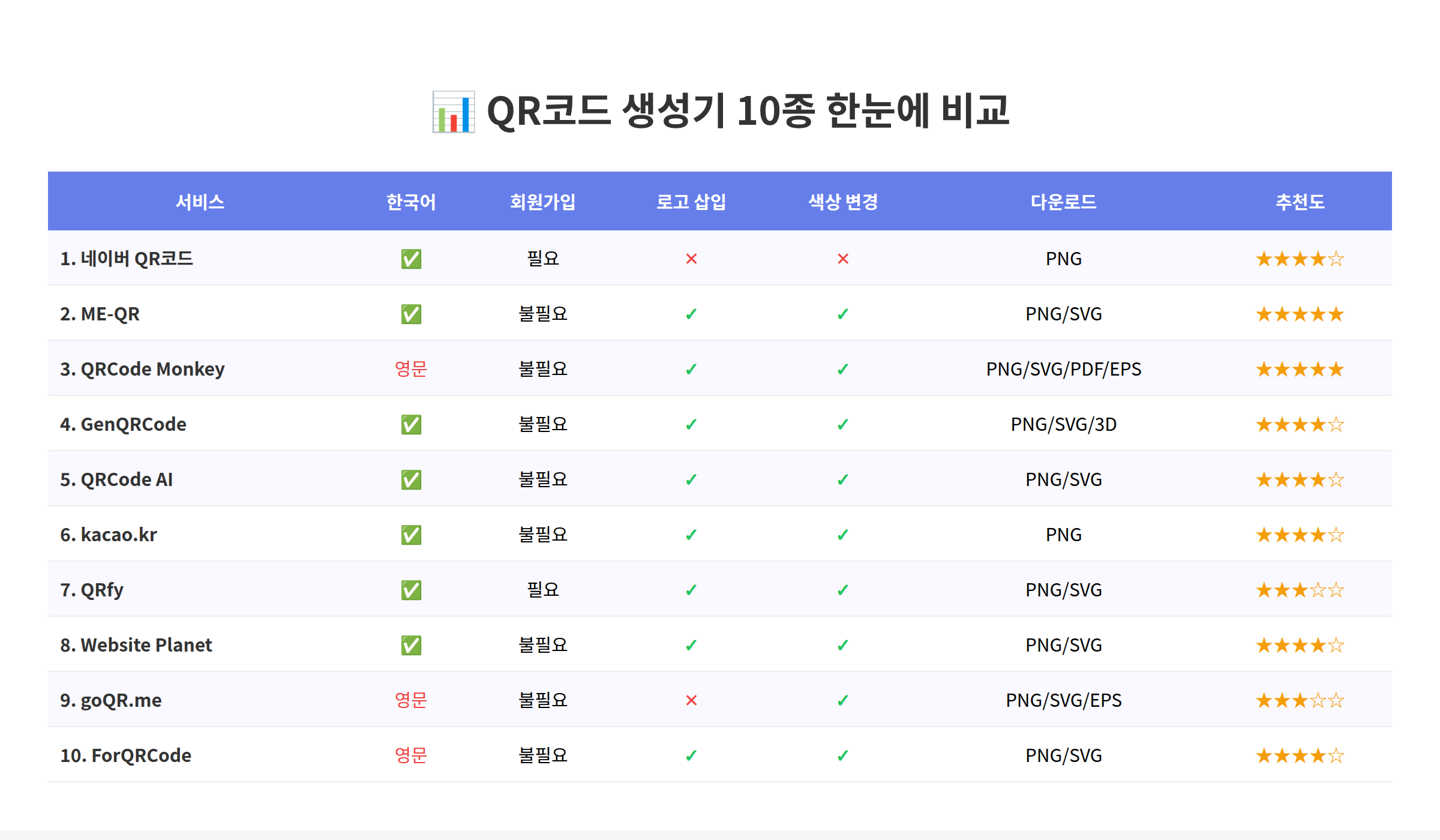
Task: Toggle the Korean support check for QRCode AI
Action: [x=411, y=479]
